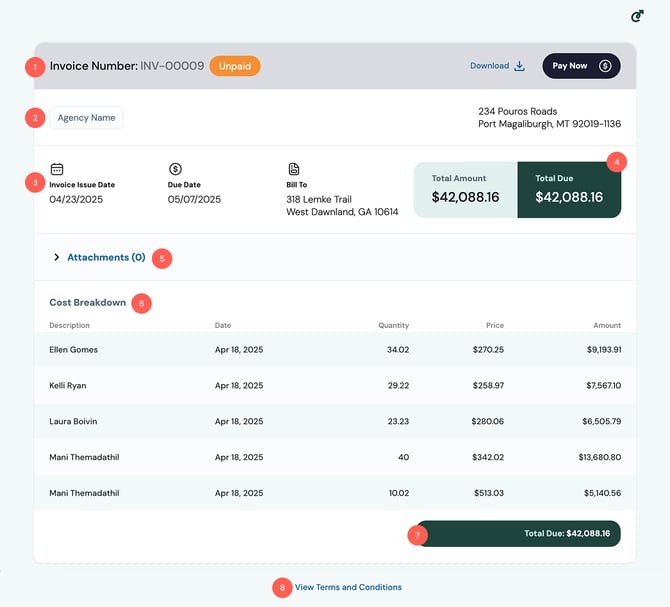Click the Quantity column header
670x607 pixels.
click(394, 325)
